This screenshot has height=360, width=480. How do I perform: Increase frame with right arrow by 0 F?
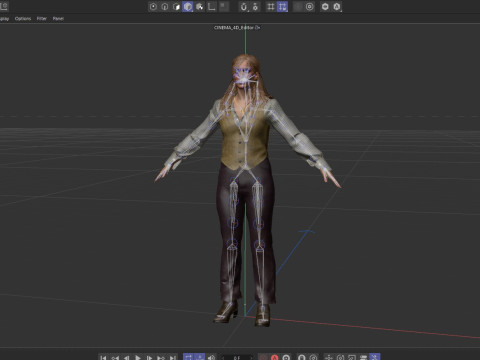(x=251, y=358)
